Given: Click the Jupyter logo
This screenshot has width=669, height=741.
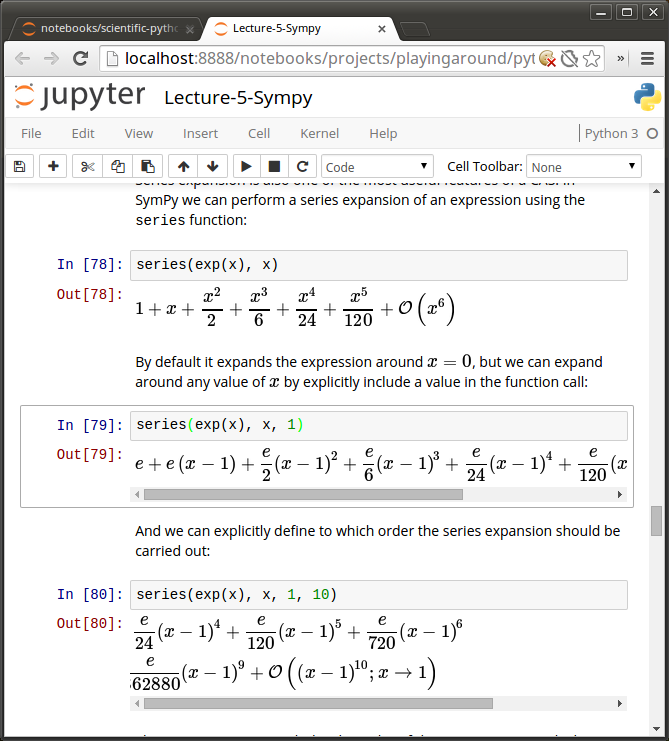Looking at the screenshot, I should (x=79, y=96).
